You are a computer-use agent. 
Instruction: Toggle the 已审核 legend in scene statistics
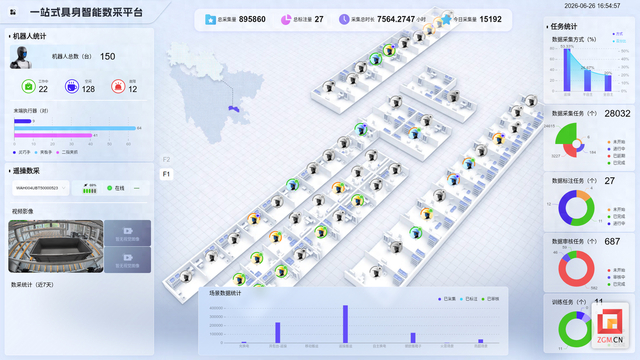pyautogui.click(x=490, y=299)
